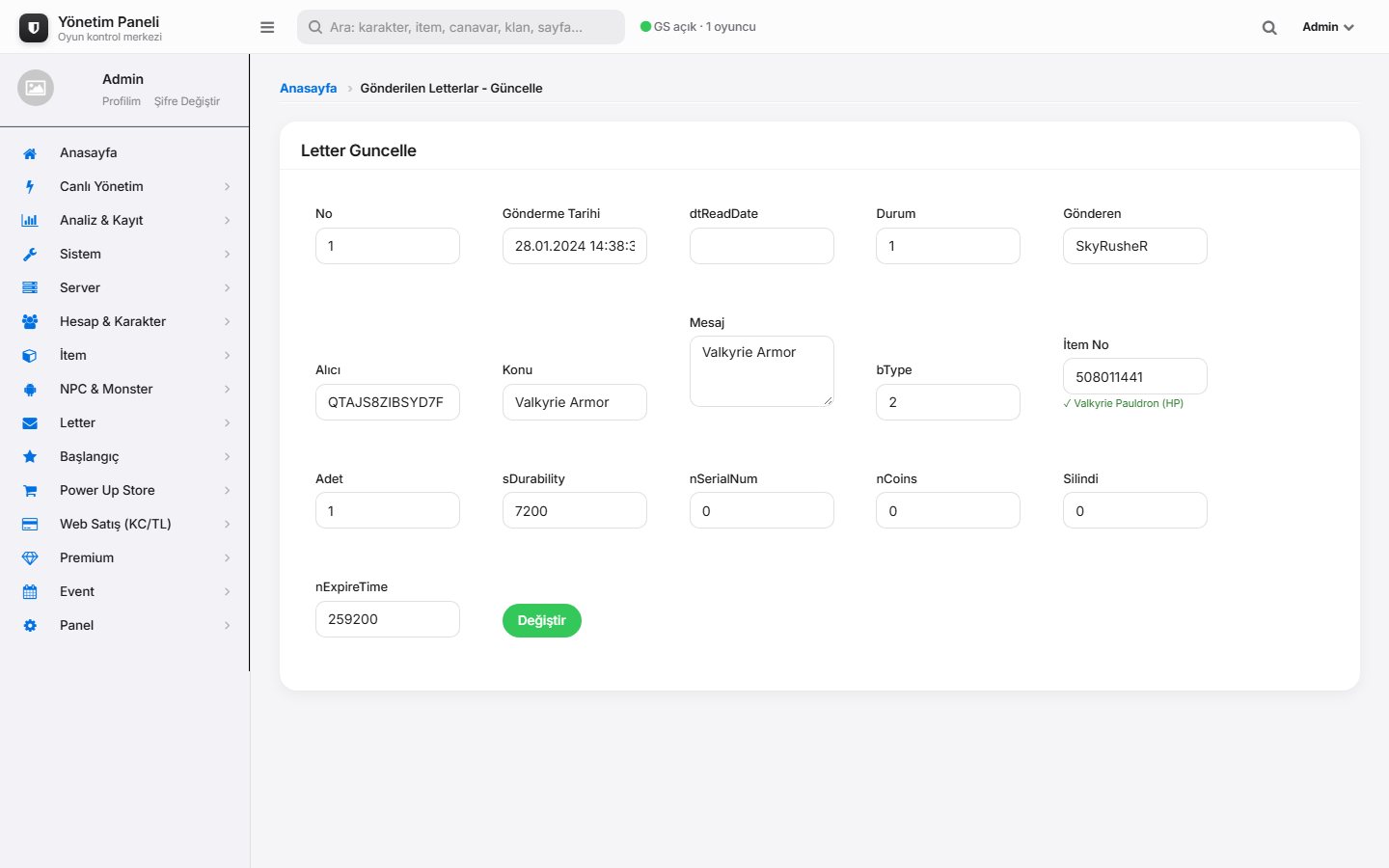Click the Admin avatar image placeholder
Screen dimensions: 1389x868
tap(36, 88)
